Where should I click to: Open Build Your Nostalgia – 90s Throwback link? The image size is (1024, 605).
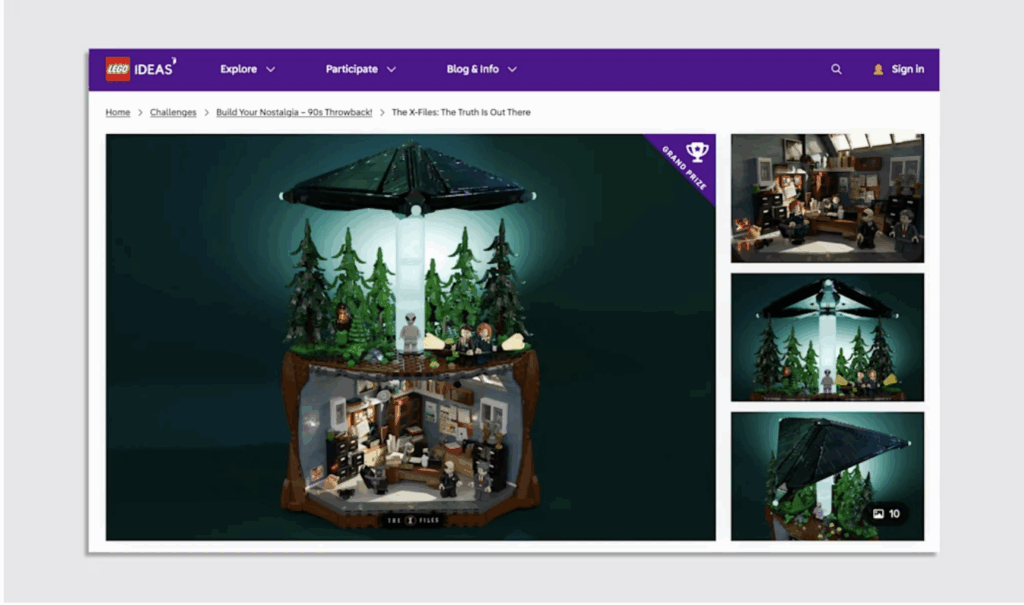294,113
